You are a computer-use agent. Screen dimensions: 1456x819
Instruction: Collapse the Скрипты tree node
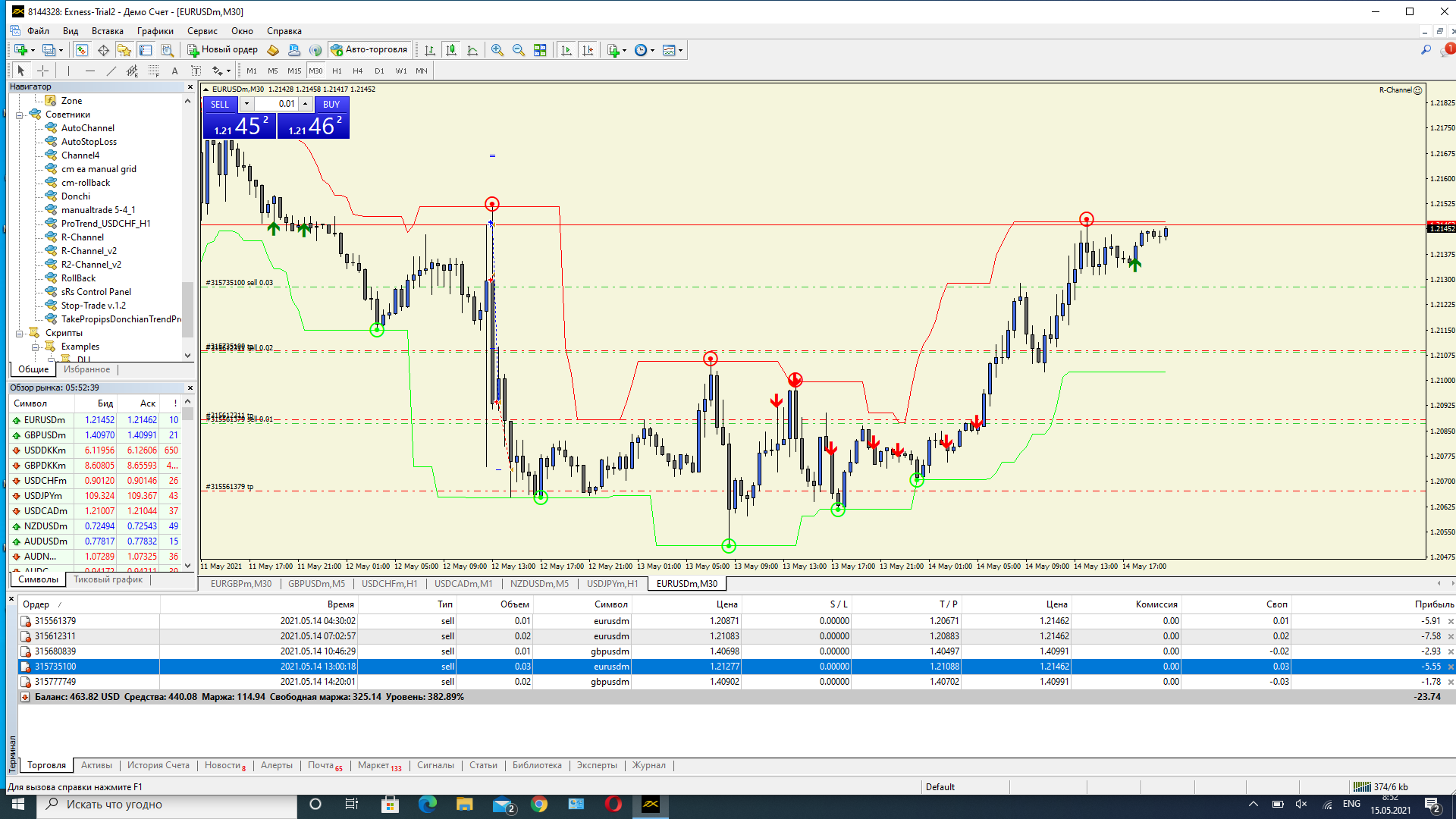pos(20,334)
